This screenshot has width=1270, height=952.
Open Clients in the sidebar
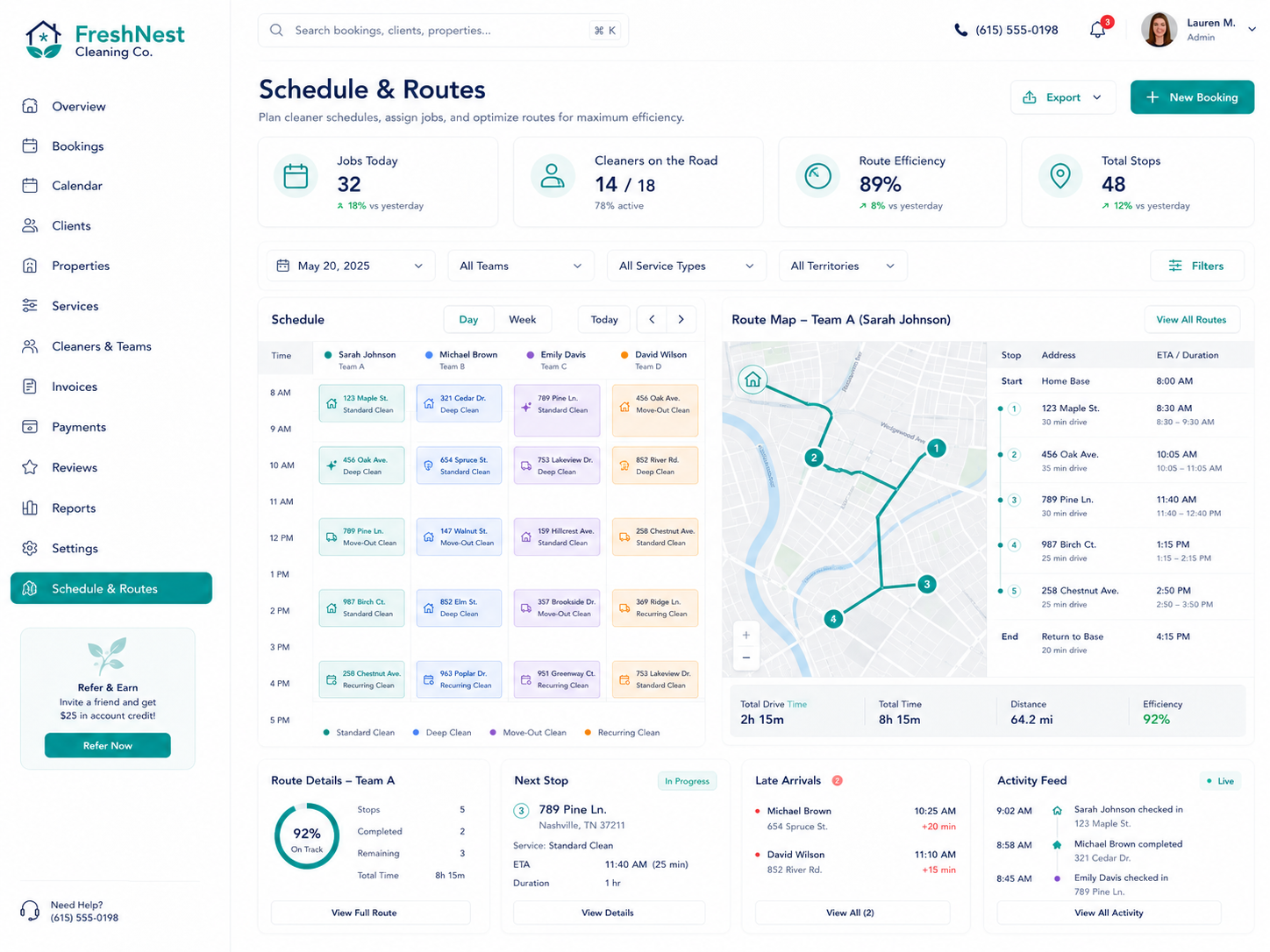click(111, 226)
